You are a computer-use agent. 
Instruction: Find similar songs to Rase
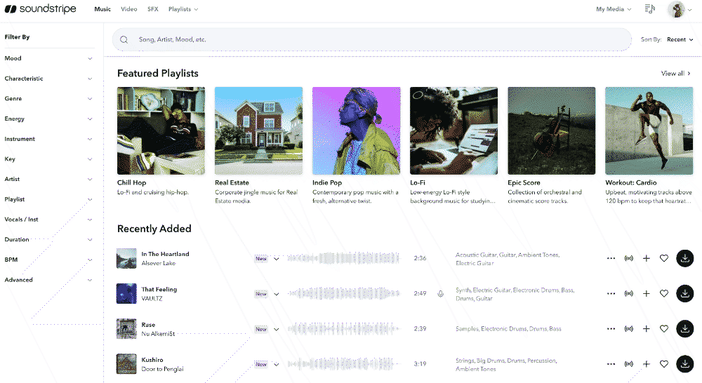tap(629, 328)
